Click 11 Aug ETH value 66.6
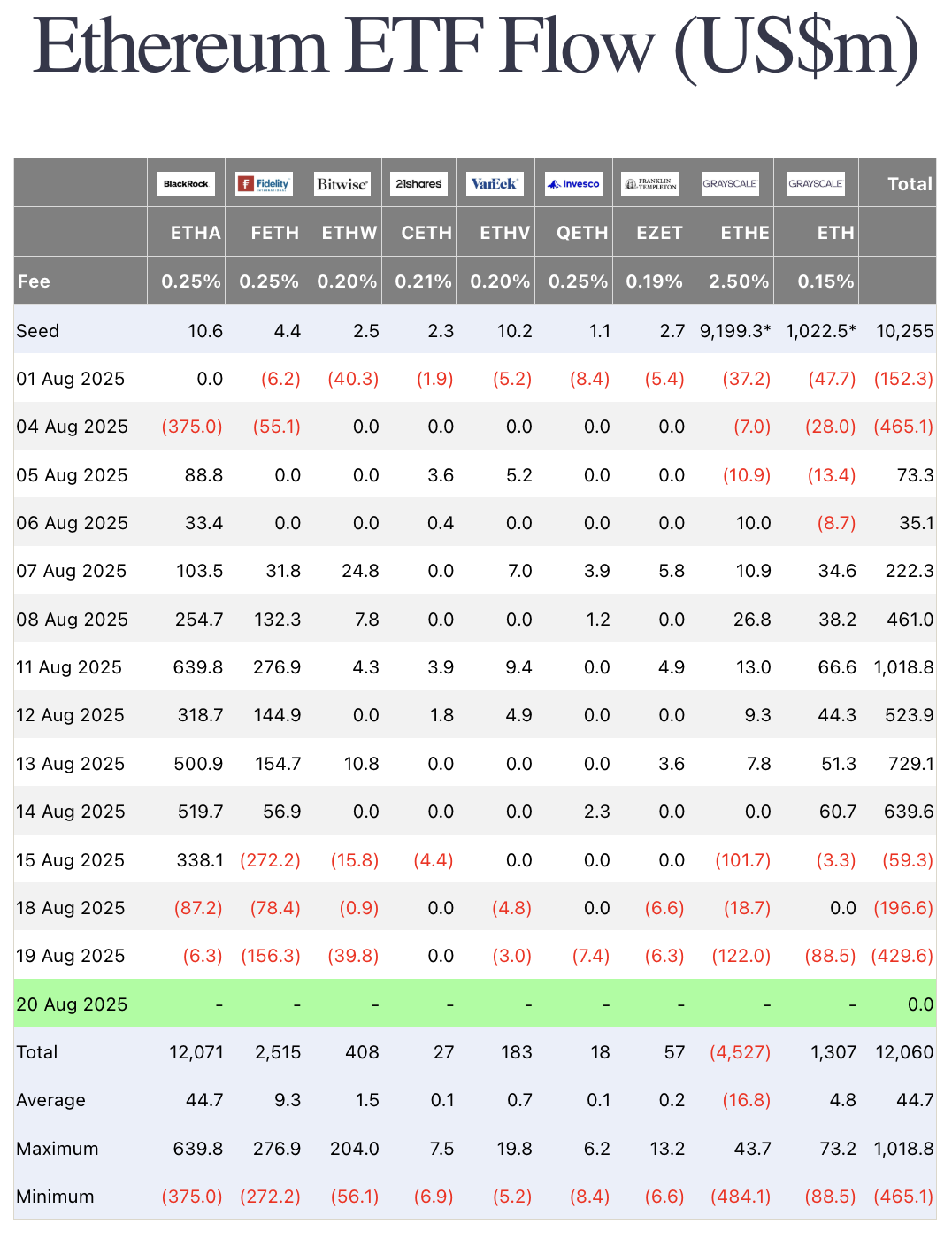Viewport: 952px width, 1239px height. pos(837,667)
